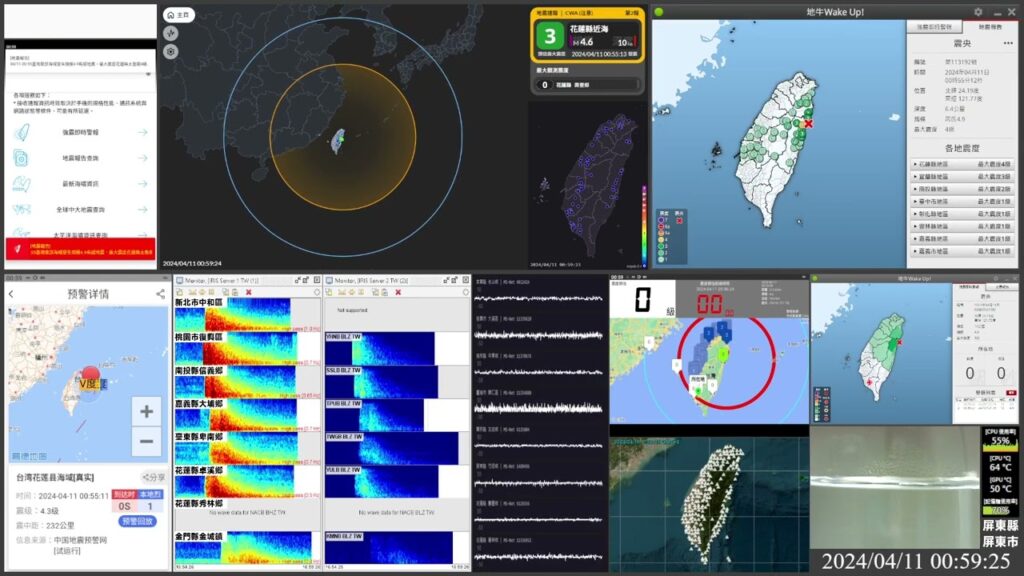Click the share icon in 预警详情 header
This screenshot has height=576, width=1024.
pyautogui.click(x=161, y=294)
